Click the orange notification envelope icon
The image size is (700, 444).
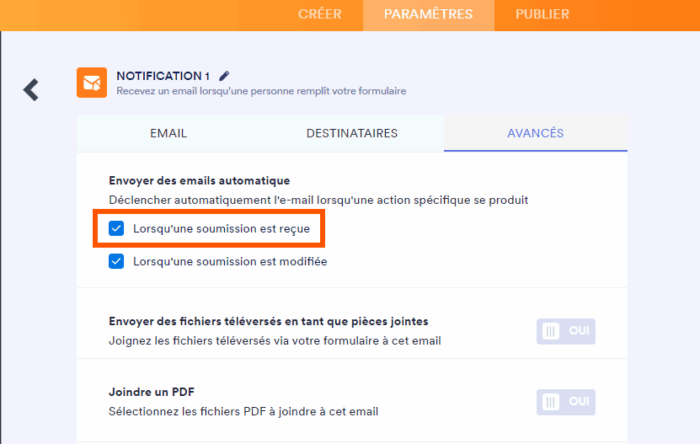pos(92,82)
